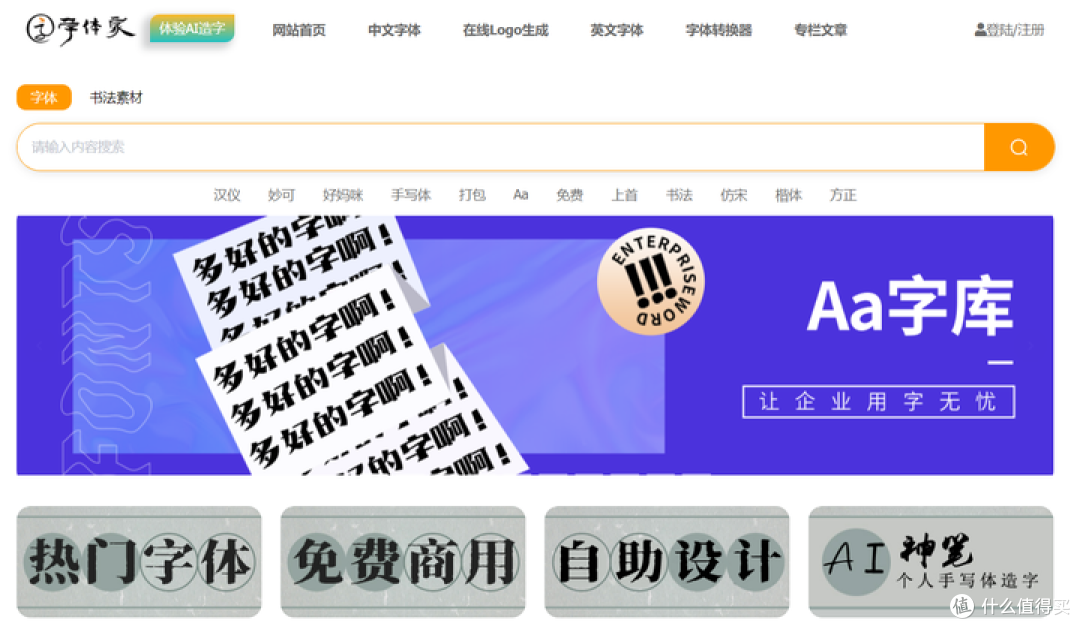Open the 体验AI造字 button

[192, 28]
